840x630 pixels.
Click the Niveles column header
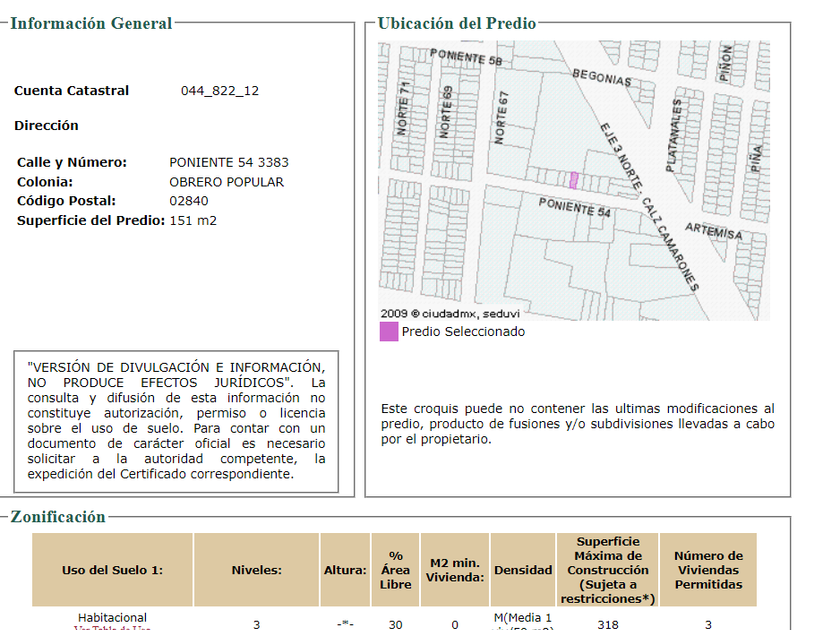tap(257, 570)
